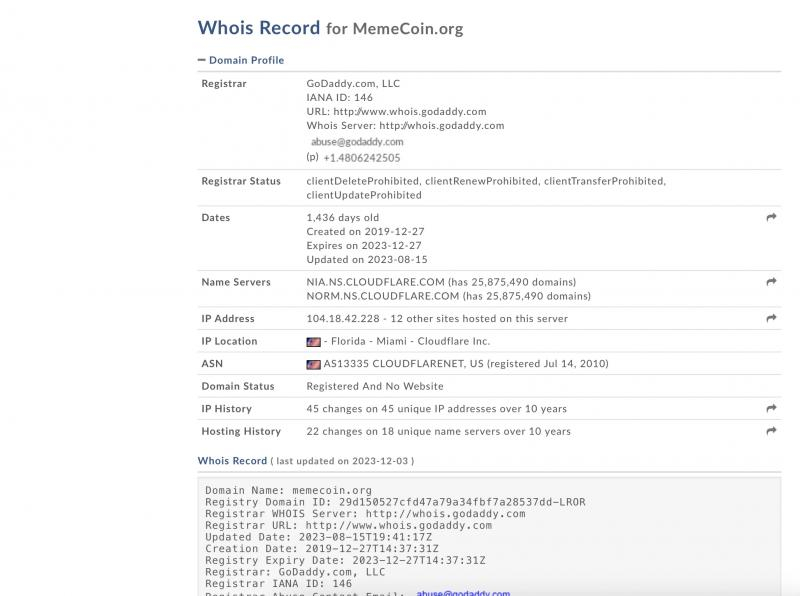Select the IP address 104.18.42.228

(341, 318)
